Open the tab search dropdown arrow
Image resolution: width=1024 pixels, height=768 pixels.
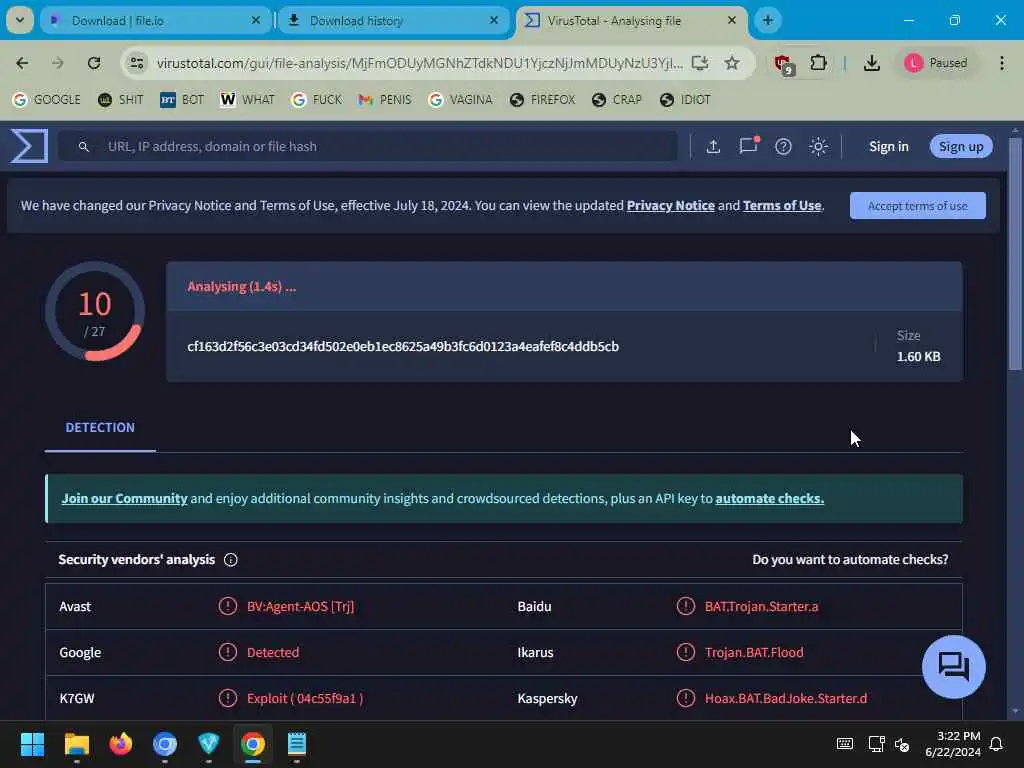tap(20, 20)
